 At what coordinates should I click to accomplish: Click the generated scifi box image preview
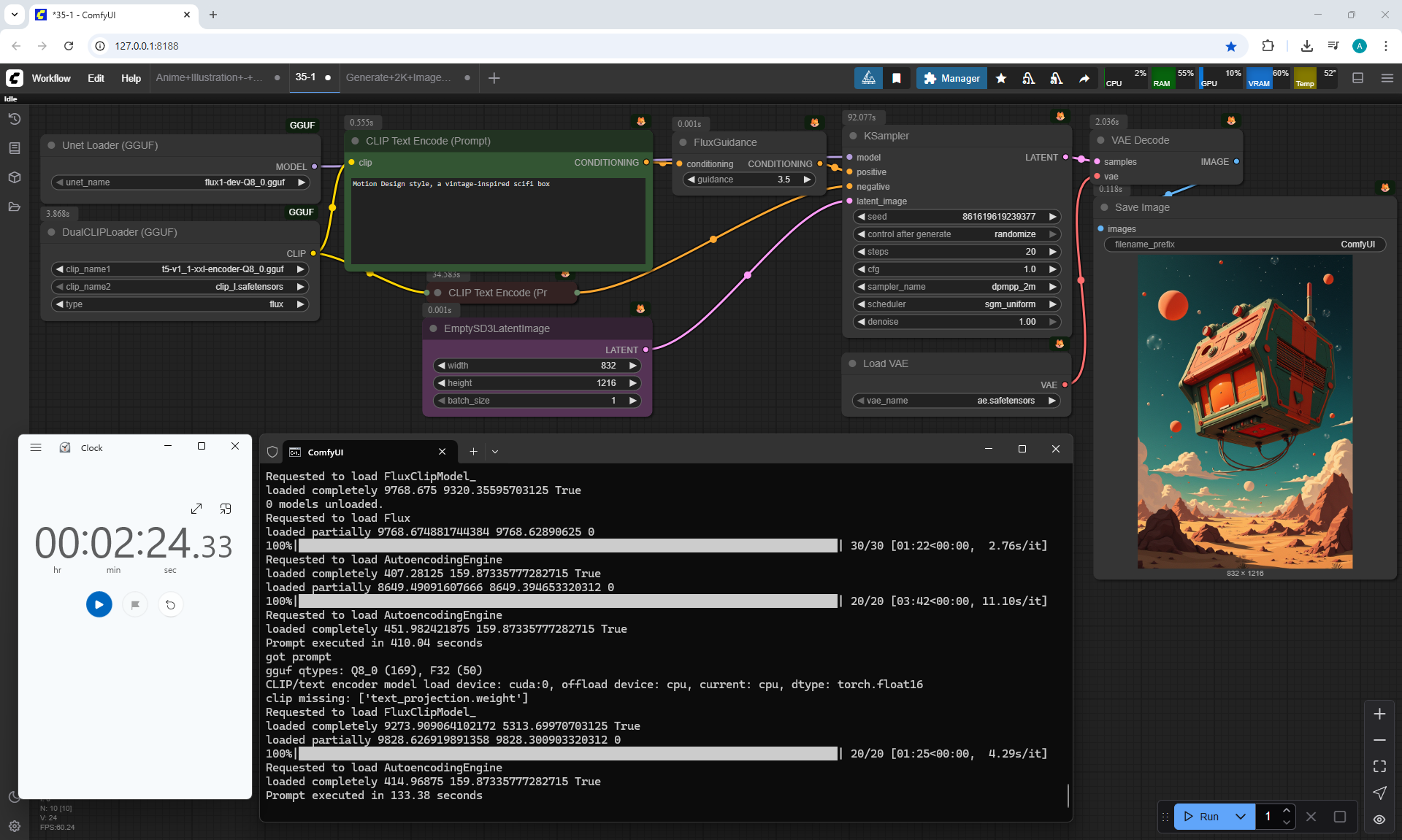tap(1245, 412)
